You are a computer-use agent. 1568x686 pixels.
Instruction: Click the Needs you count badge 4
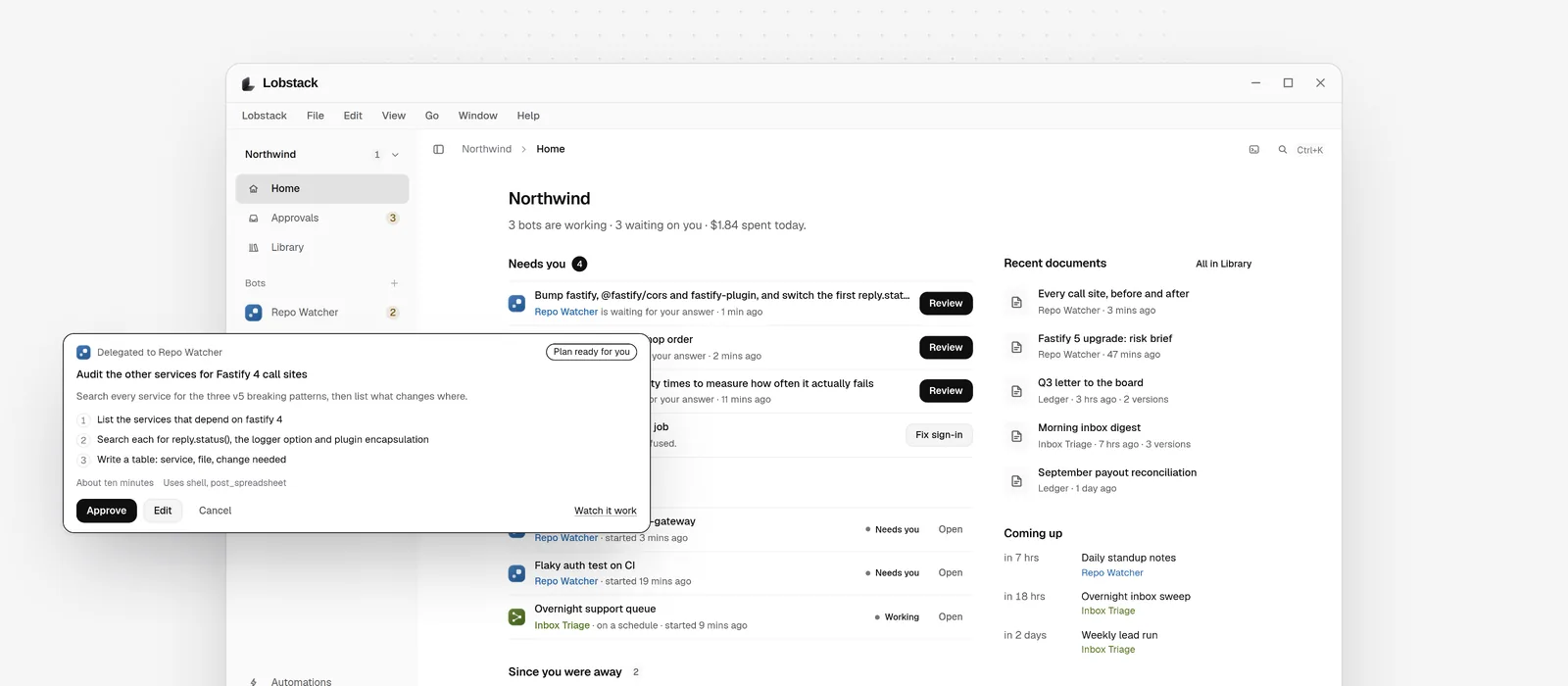click(x=580, y=264)
